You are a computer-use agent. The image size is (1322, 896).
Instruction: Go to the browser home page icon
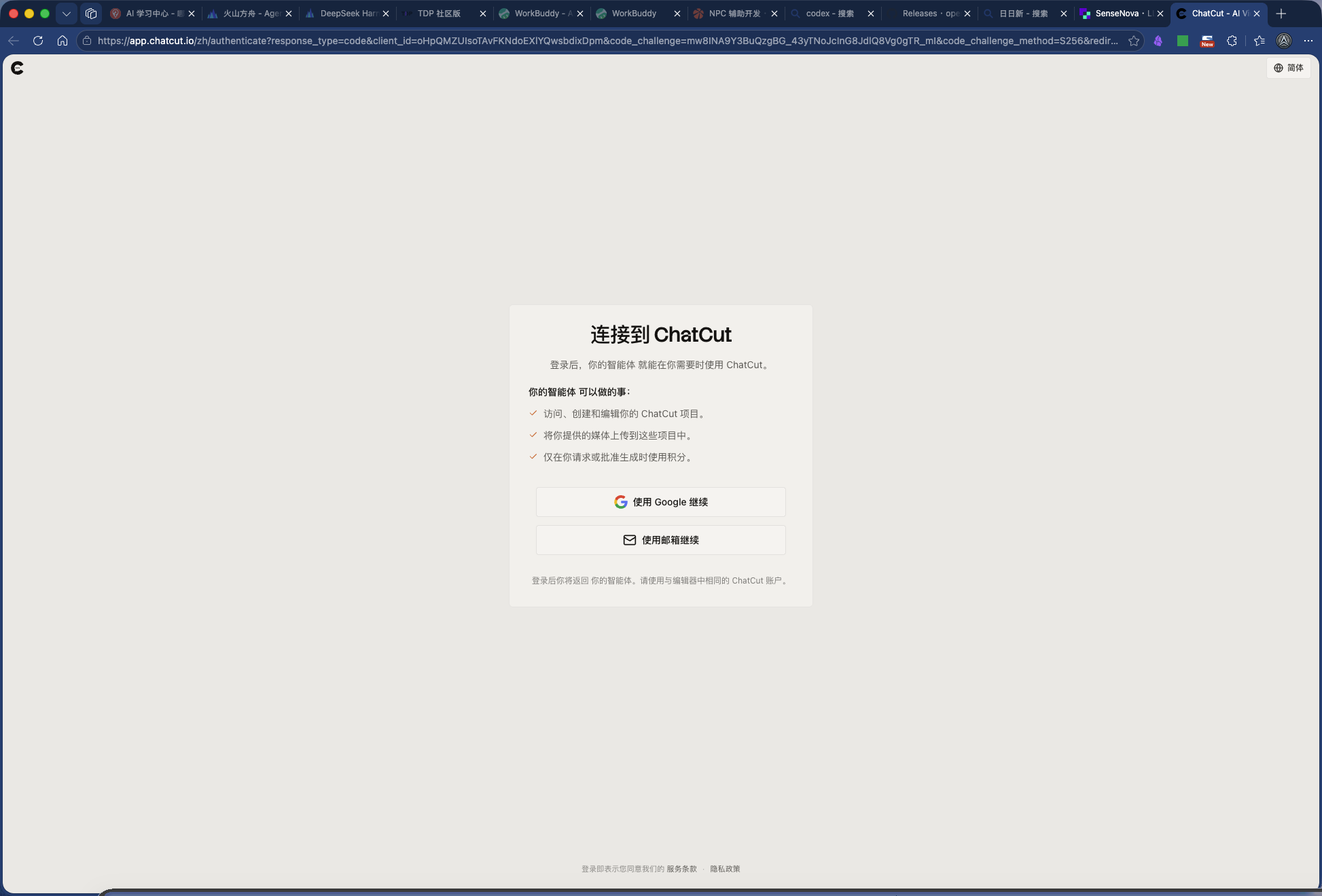point(62,41)
